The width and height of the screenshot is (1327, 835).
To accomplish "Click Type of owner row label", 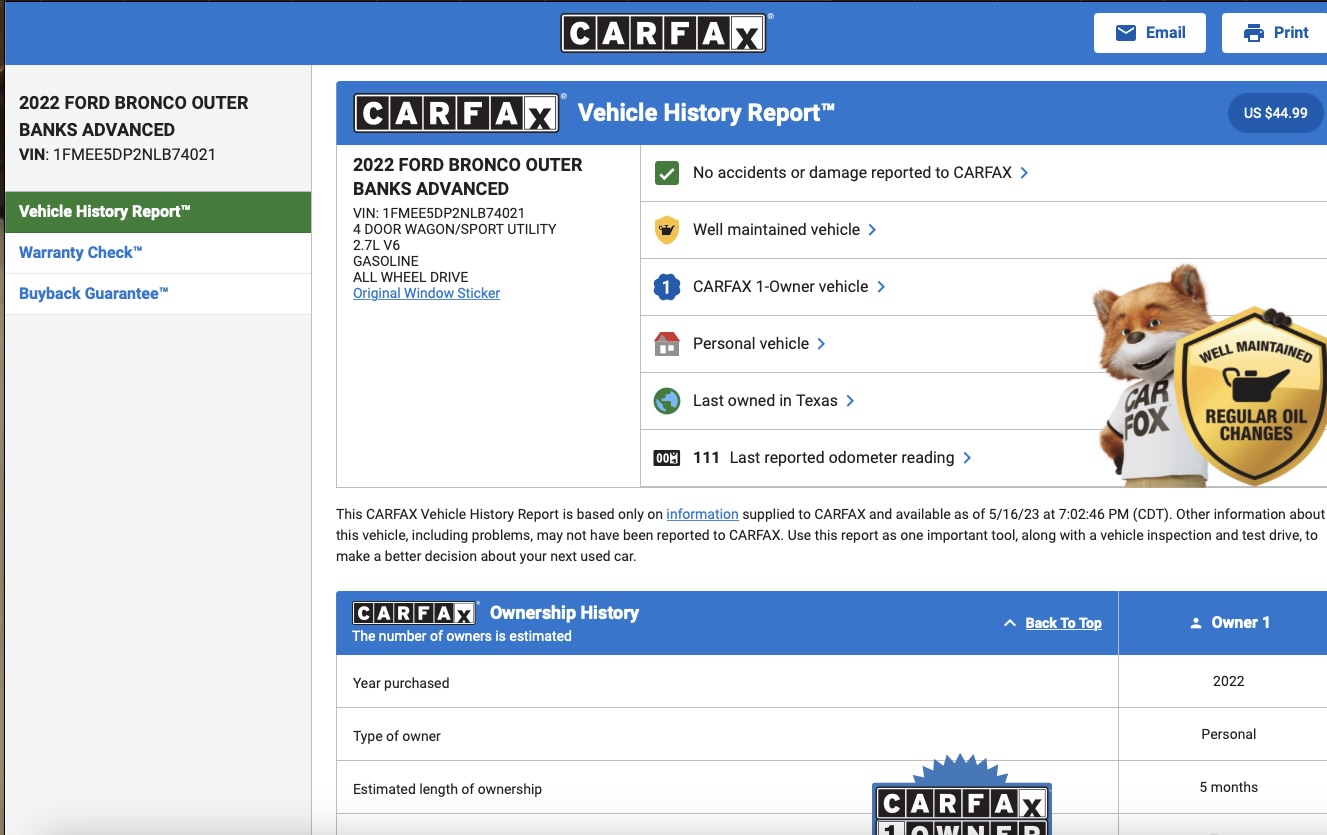I will pyautogui.click(x=397, y=736).
